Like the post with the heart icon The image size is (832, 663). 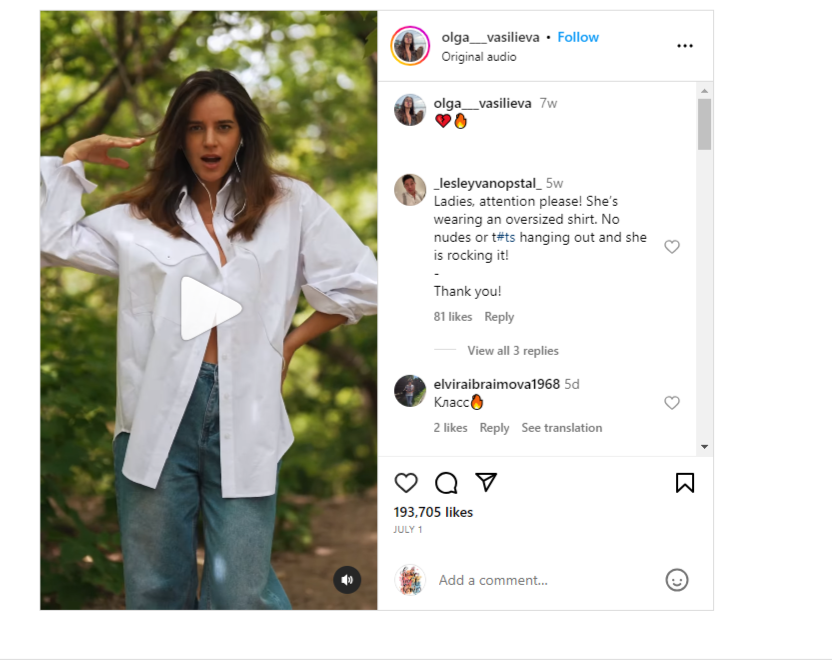click(x=406, y=483)
